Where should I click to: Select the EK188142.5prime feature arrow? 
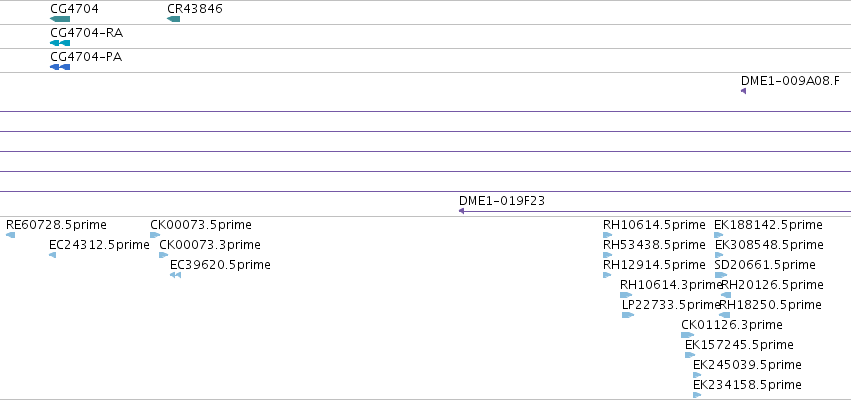point(719,235)
